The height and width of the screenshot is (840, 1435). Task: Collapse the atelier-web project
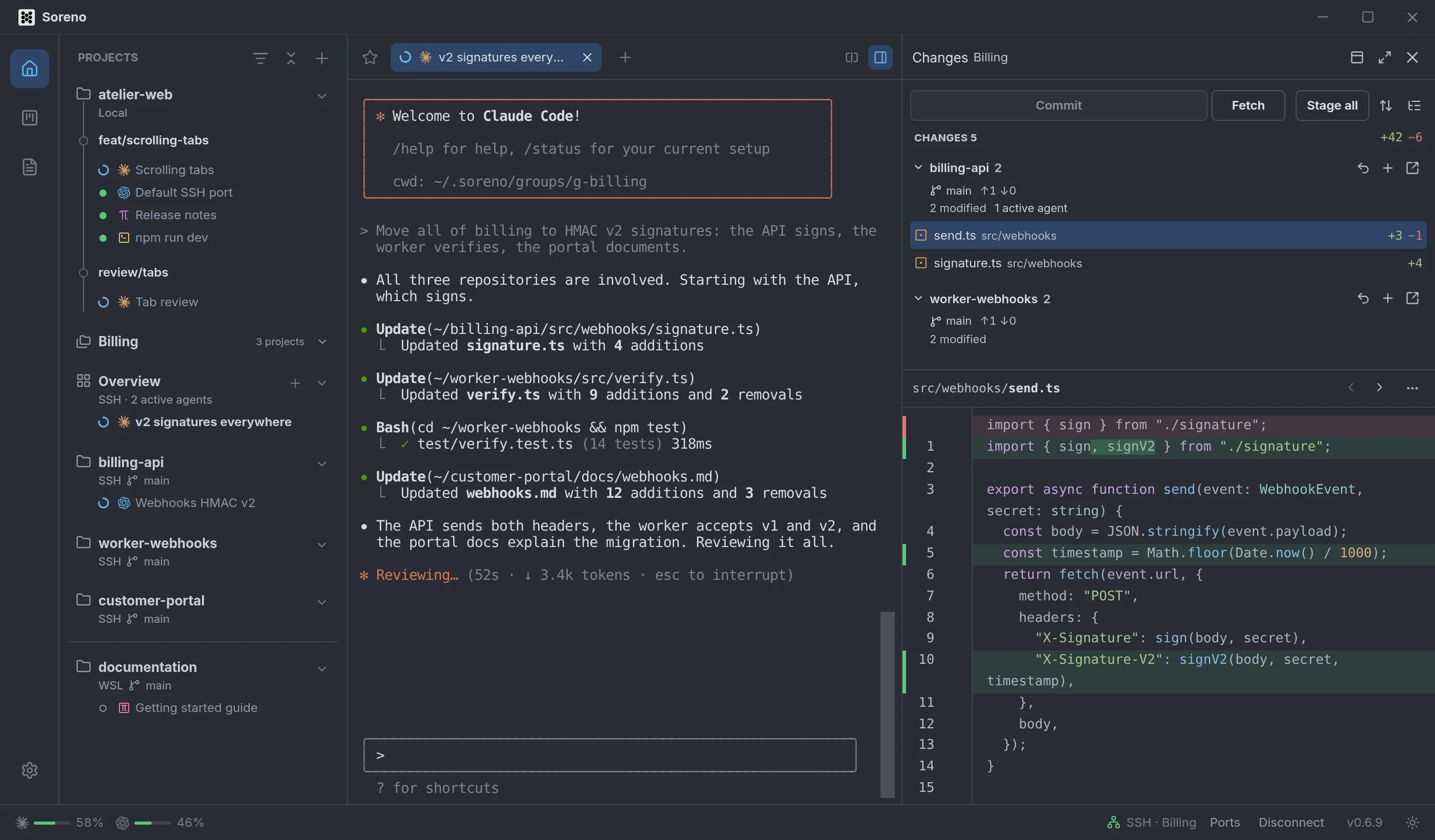tap(322, 96)
